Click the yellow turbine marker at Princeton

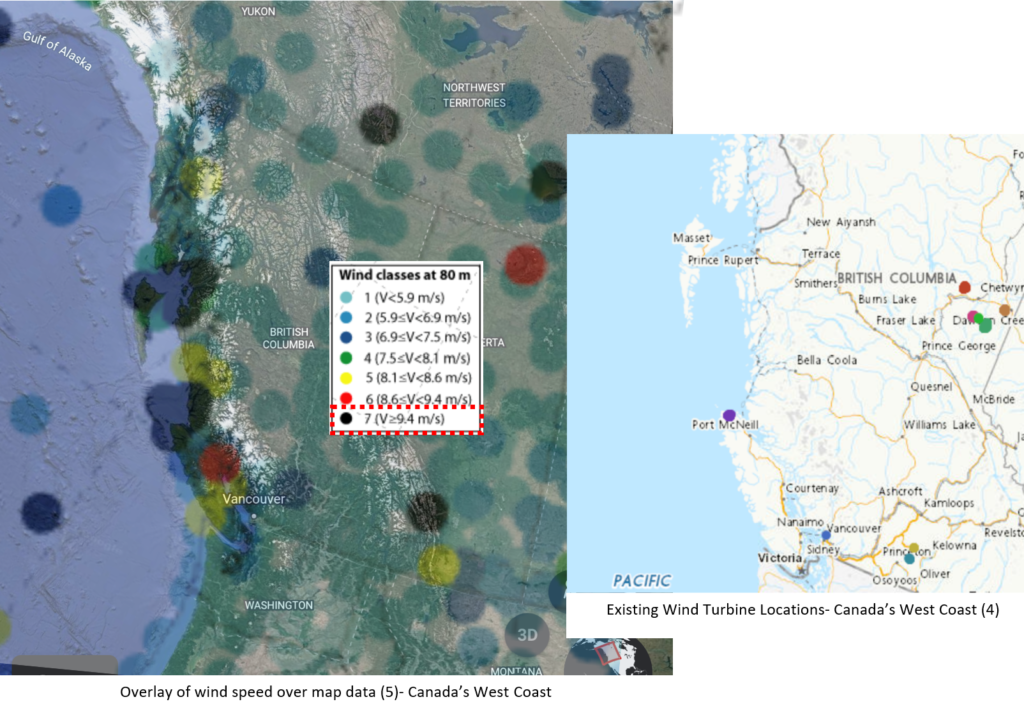click(914, 548)
